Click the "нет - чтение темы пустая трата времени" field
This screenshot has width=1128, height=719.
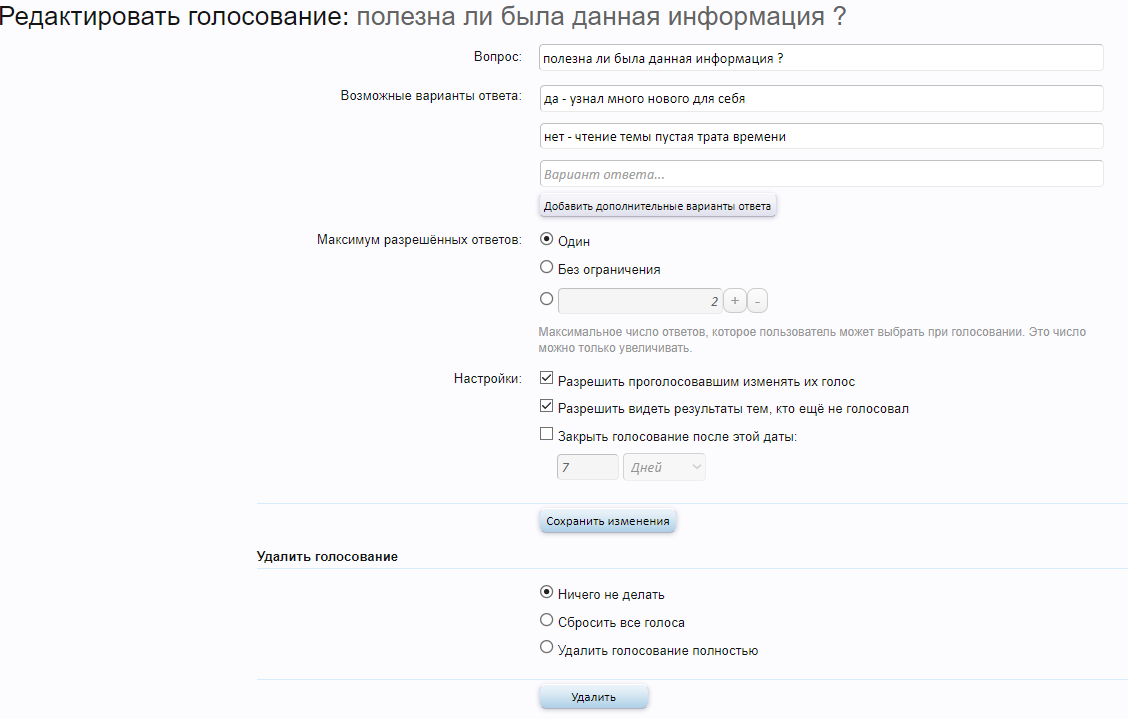tap(820, 136)
